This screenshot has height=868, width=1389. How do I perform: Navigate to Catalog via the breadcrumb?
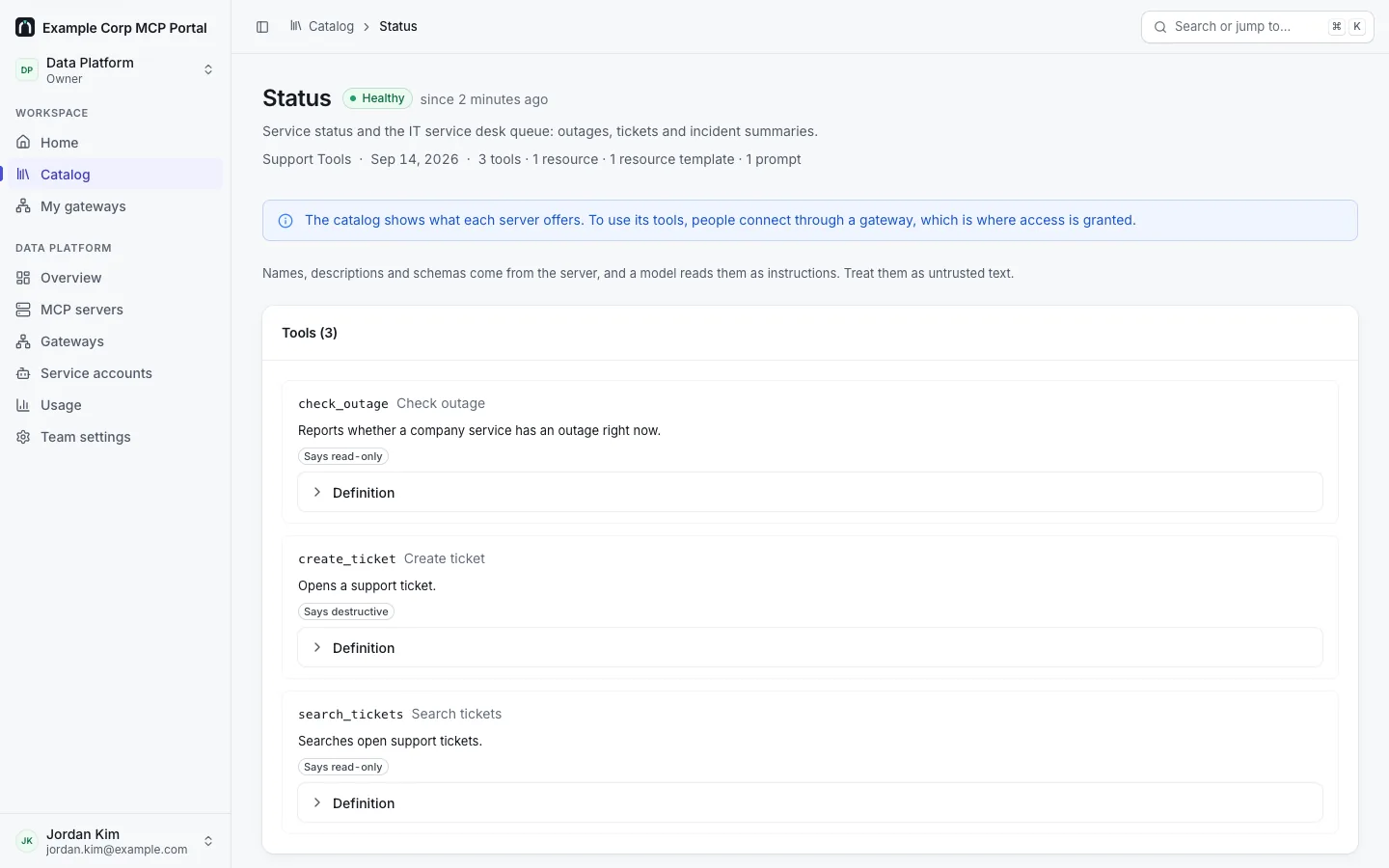pos(331,26)
